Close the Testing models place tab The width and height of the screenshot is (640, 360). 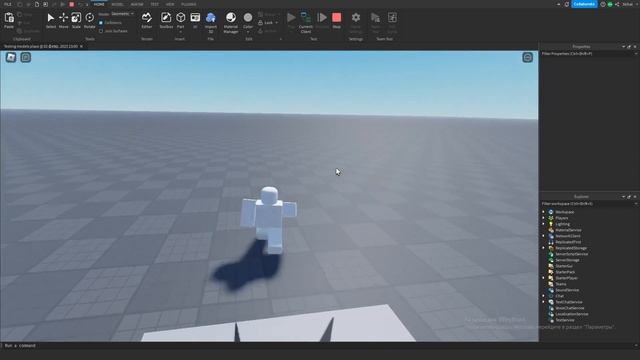(x=81, y=47)
